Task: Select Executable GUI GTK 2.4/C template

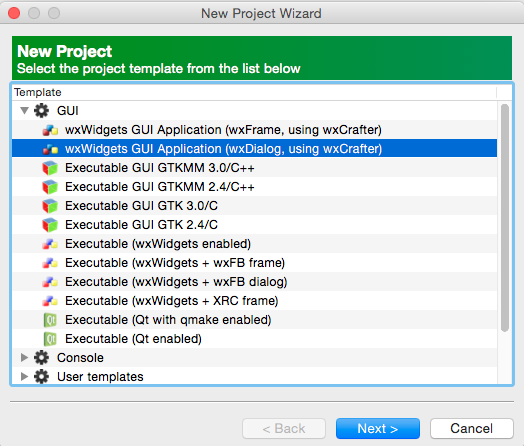Action: 255,225
